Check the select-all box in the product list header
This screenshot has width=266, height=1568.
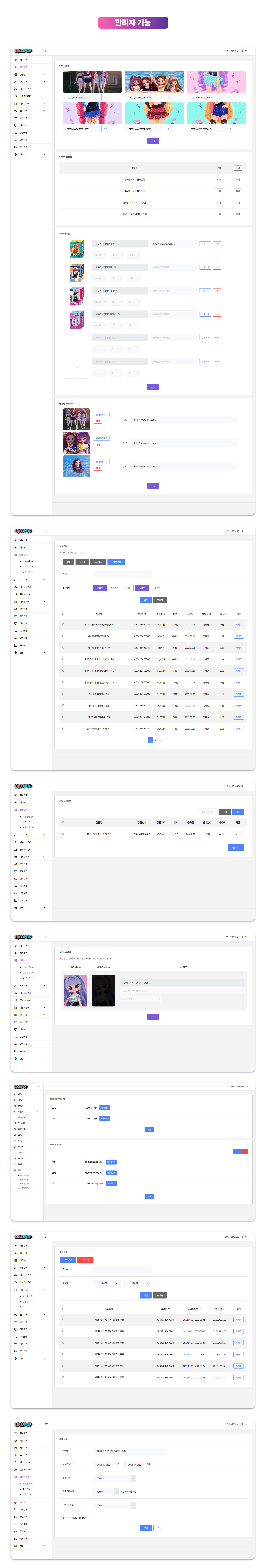click(63, 614)
